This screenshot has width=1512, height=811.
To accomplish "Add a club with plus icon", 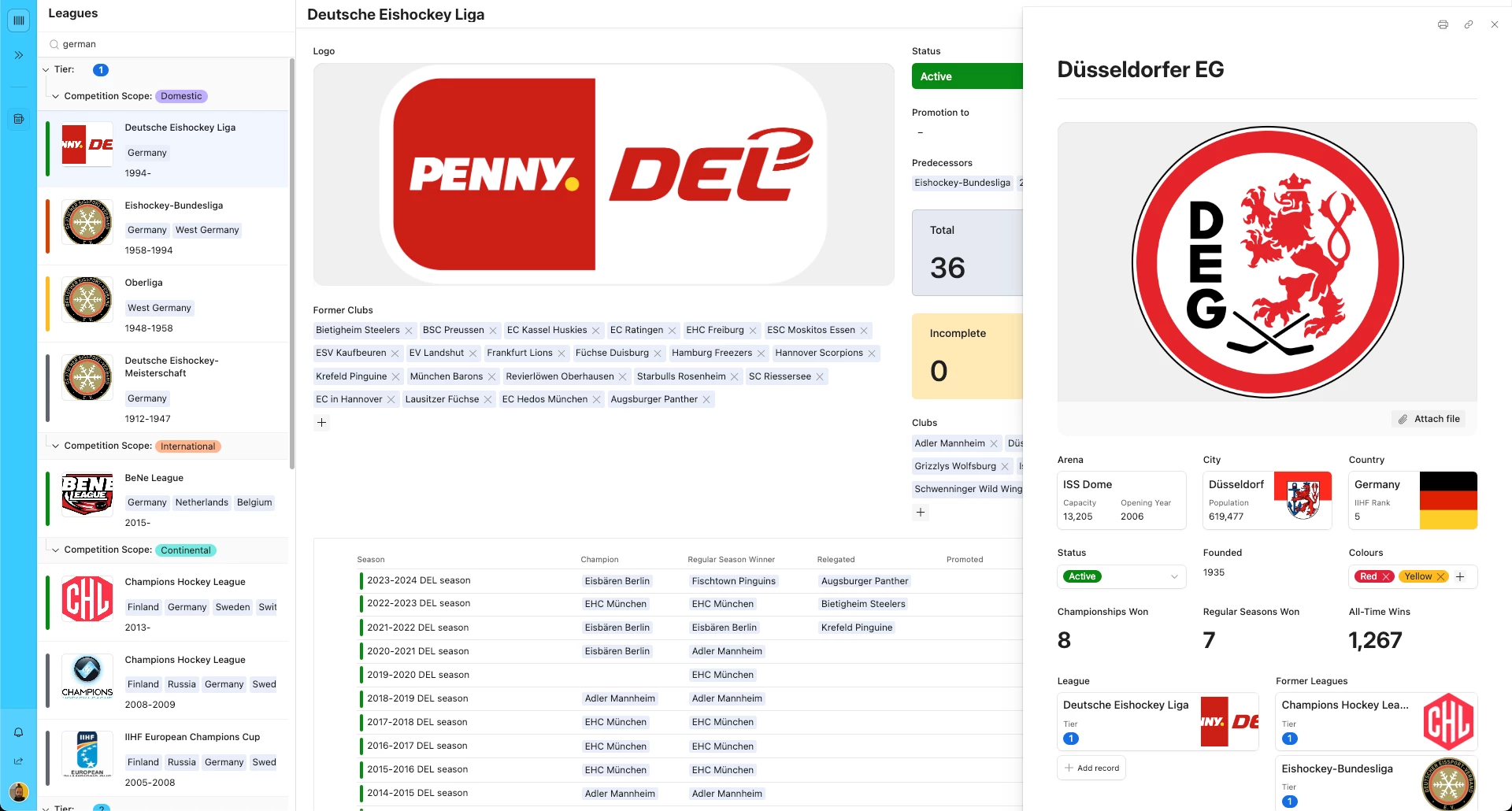I will pyautogui.click(x=921, y=513).
